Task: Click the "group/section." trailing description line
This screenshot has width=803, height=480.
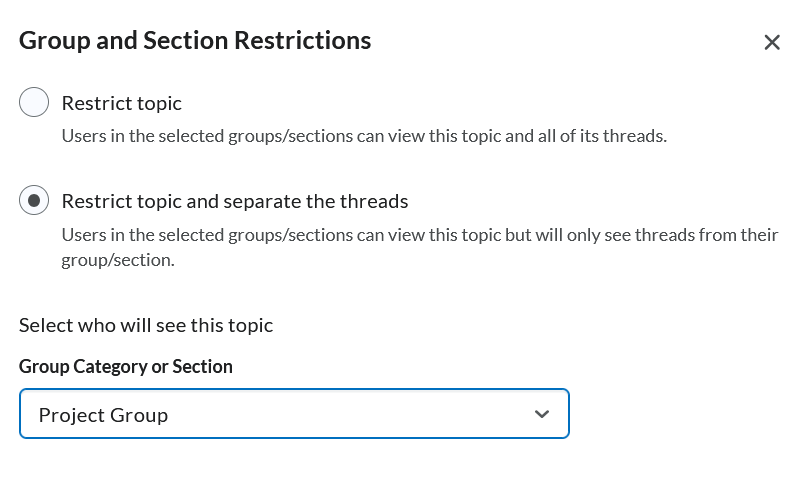Action: [x=118, y=260]
